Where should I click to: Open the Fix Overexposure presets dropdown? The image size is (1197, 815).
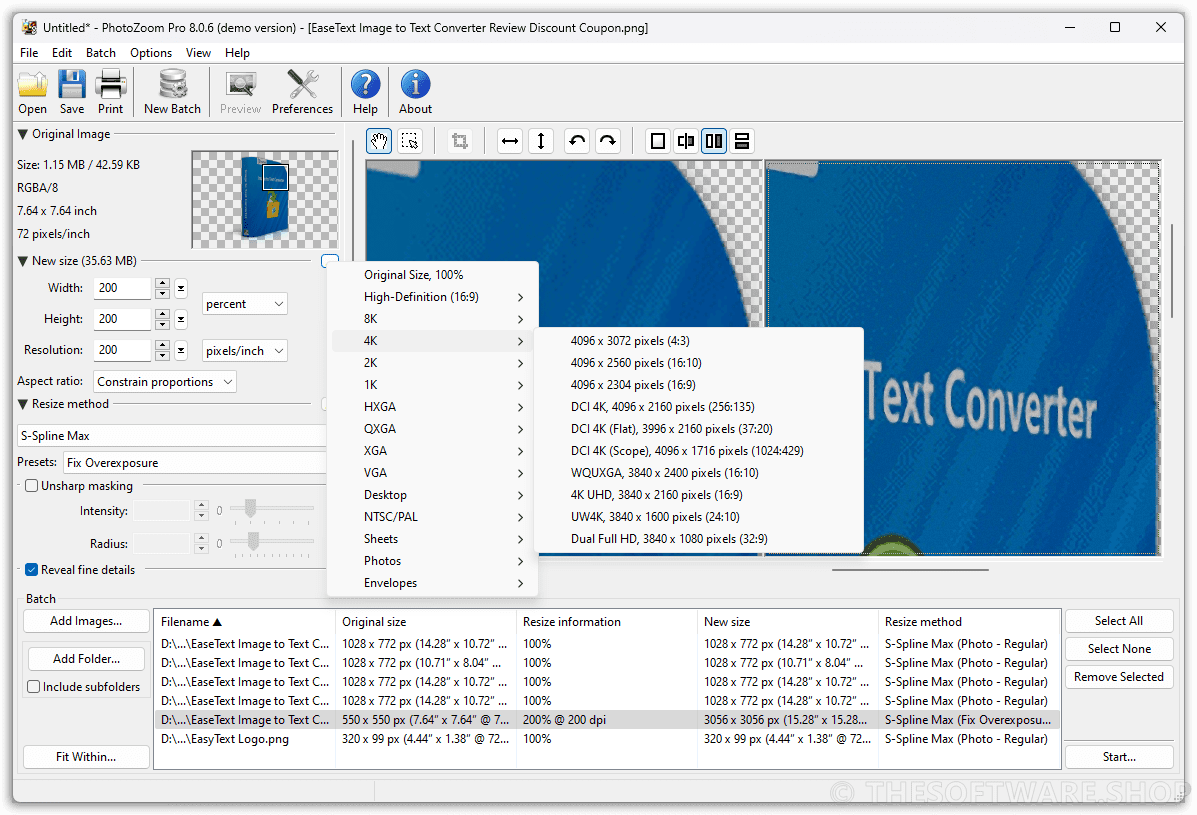click(195, 462)
